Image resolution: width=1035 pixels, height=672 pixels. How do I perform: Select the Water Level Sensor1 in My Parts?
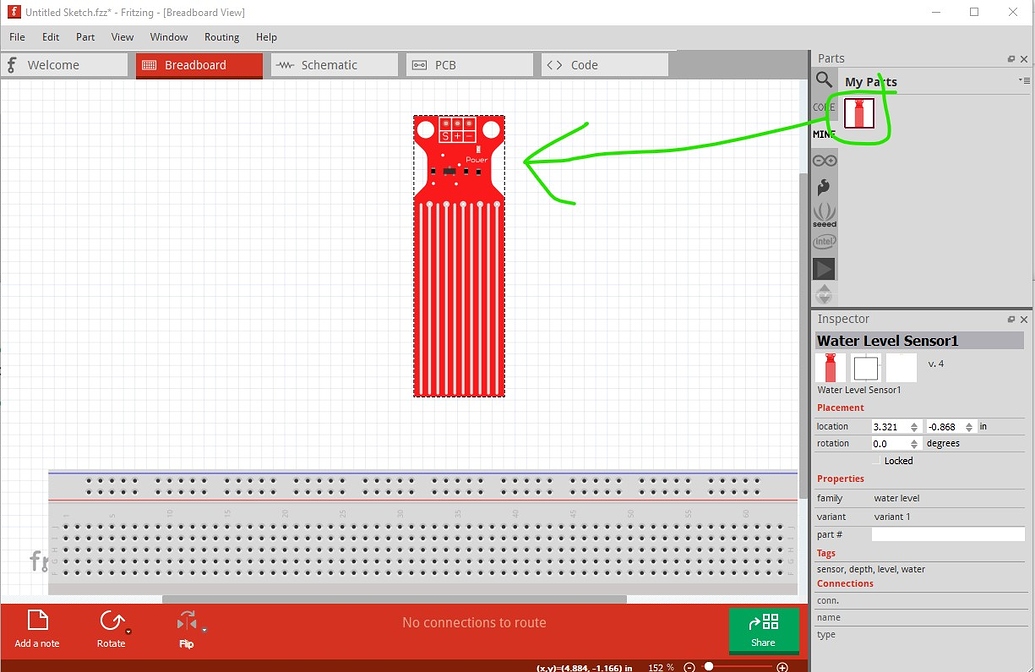pos(858,113)
